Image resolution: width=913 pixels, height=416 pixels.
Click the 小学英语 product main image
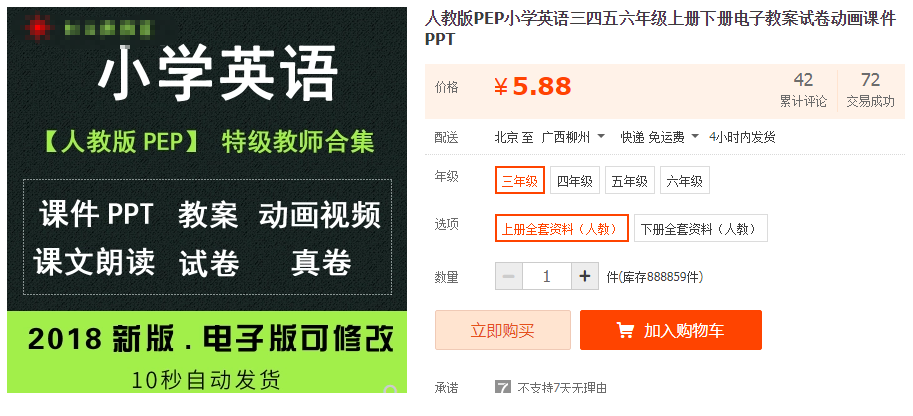(x=207, y=200)
